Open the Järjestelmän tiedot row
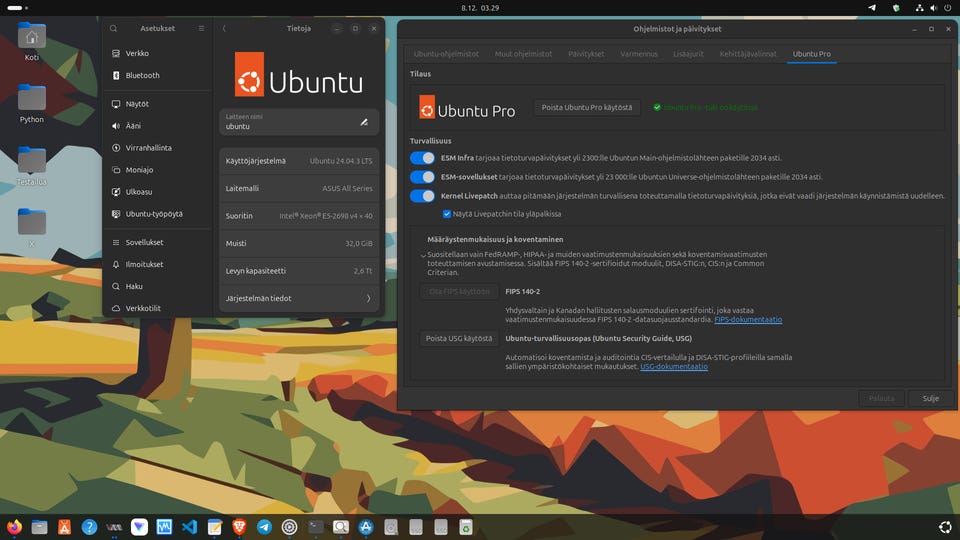 pos(299,298)
